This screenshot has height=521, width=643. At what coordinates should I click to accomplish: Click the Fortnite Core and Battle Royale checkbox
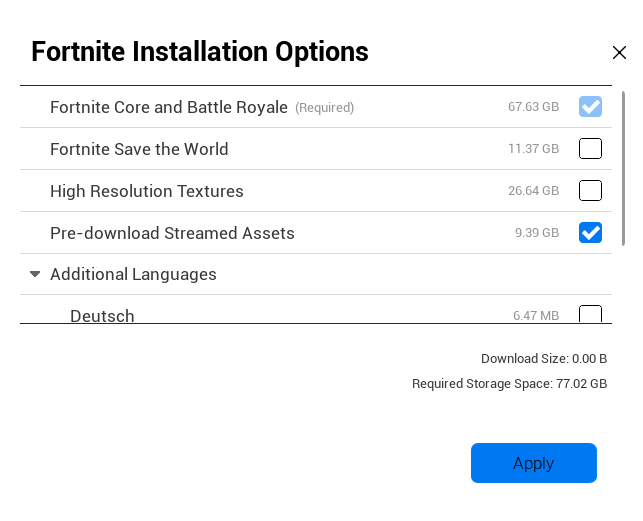pyautogui.click(x=590, y=107)
